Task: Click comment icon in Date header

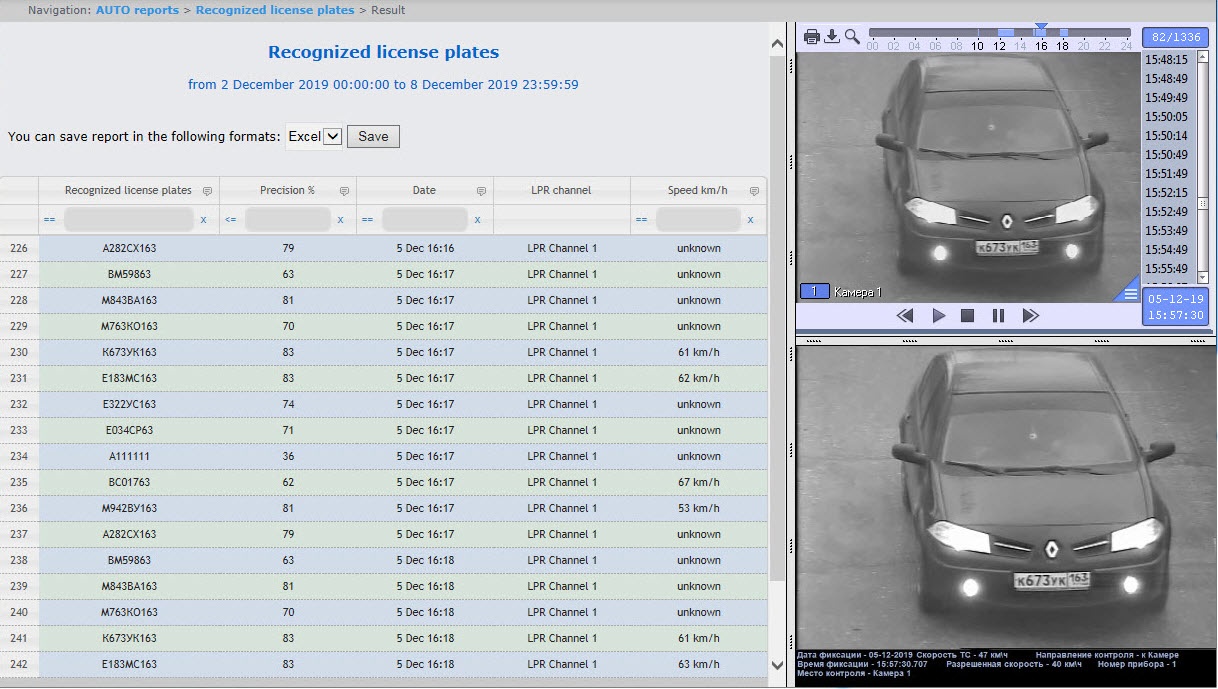Action: [481, 191]
